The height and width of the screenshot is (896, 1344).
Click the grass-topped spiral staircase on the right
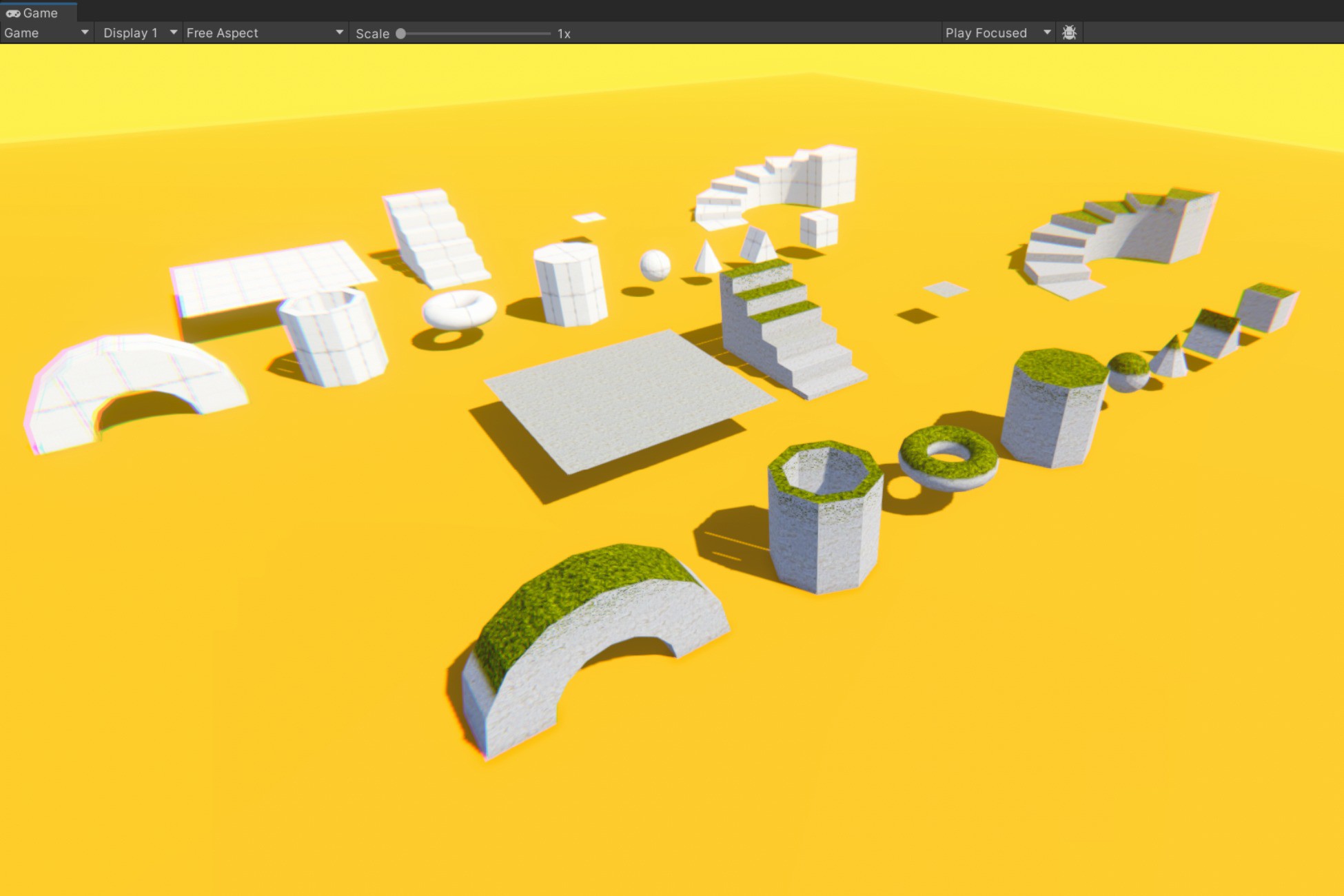1117,234
